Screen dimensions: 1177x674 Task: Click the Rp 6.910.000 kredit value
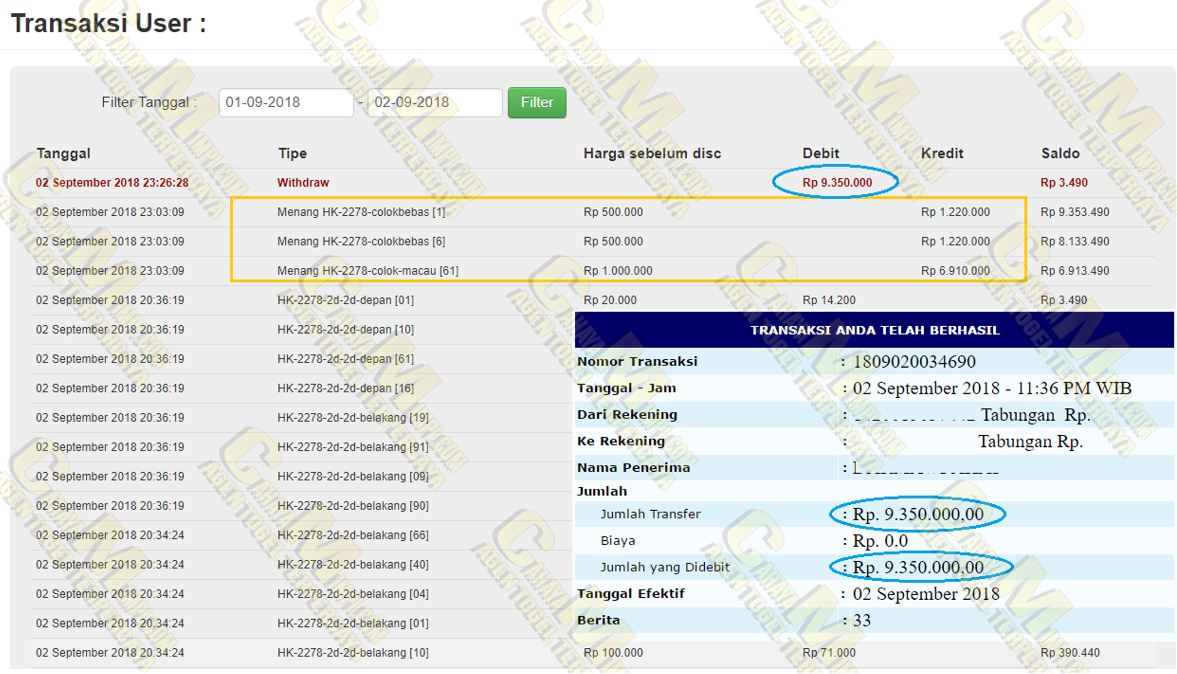pos(955,271)
